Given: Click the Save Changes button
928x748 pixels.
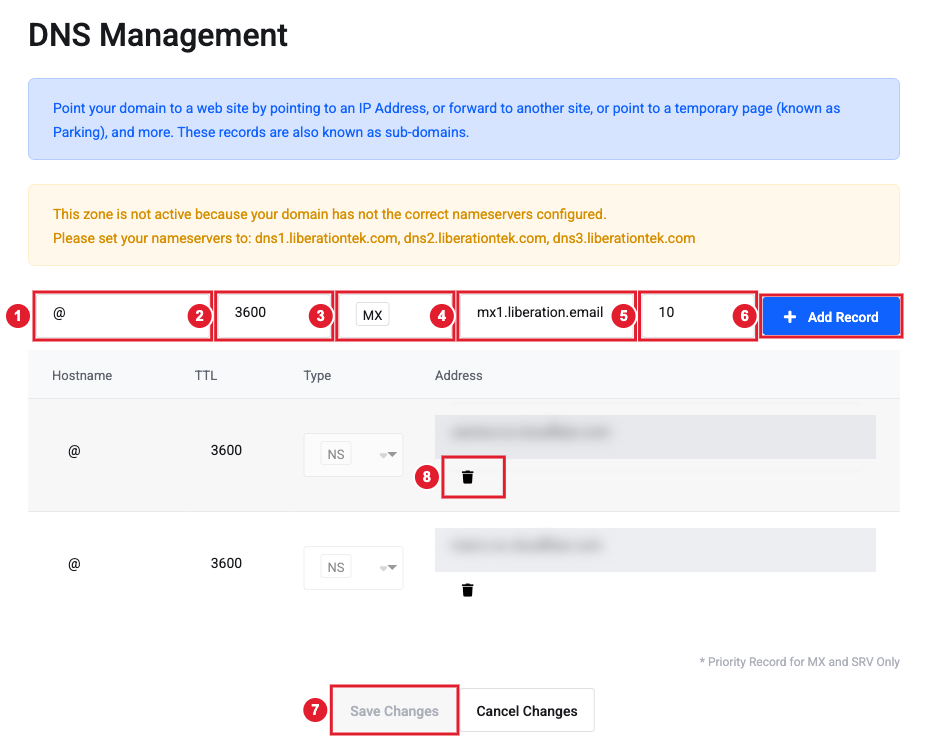Looking at the screenshot, I should [394, 711].
